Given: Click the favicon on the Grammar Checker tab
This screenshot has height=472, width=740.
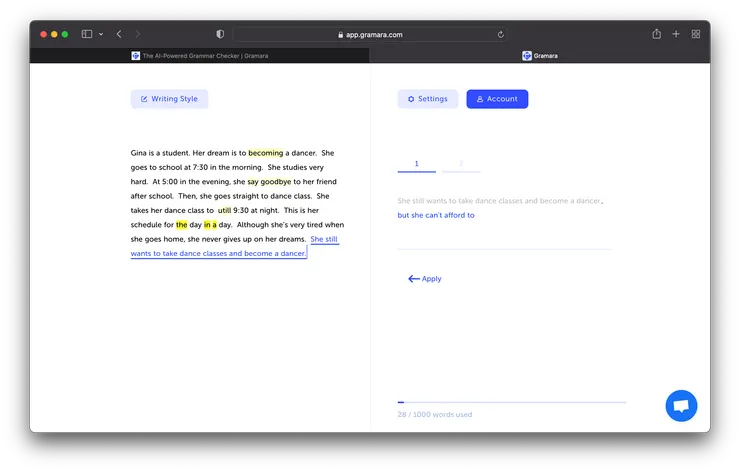Looking at the screenshot, I should 135,56.
